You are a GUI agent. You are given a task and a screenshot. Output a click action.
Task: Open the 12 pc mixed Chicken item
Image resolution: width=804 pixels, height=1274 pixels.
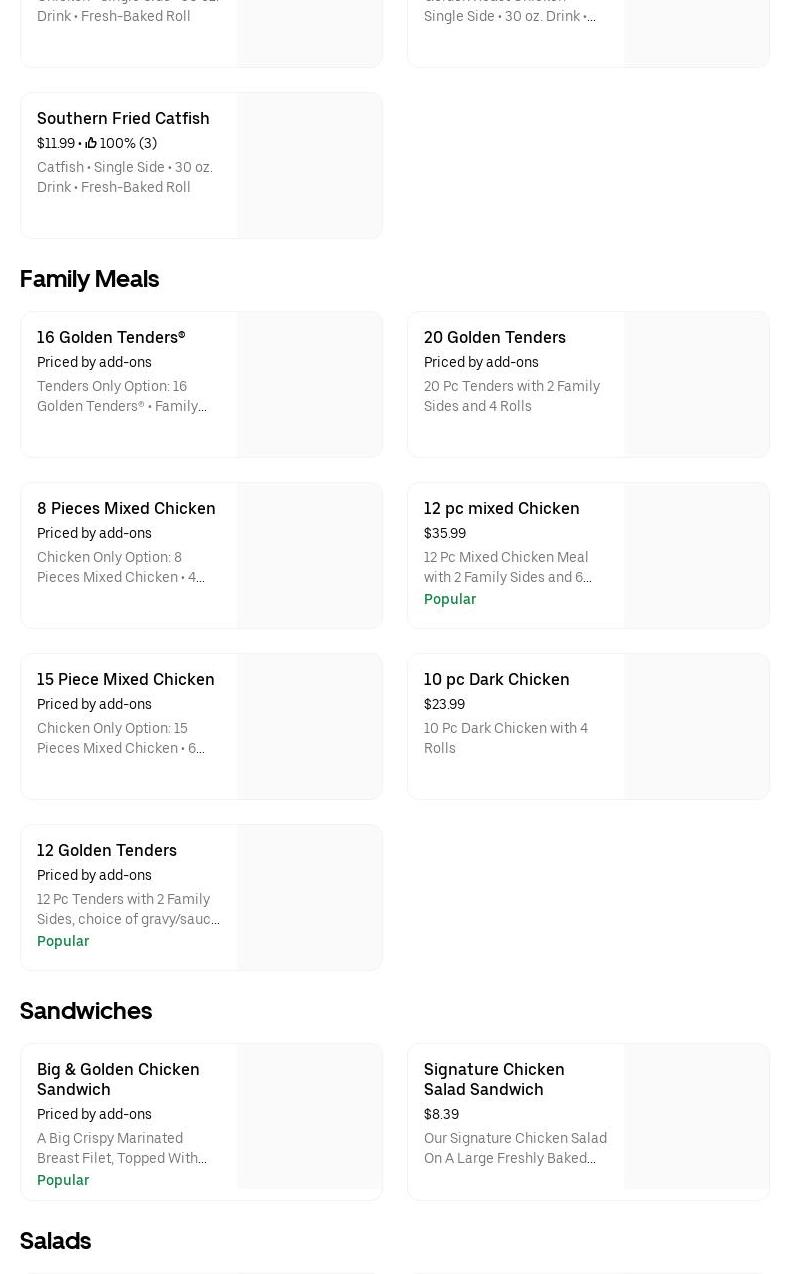coord(501,509)
